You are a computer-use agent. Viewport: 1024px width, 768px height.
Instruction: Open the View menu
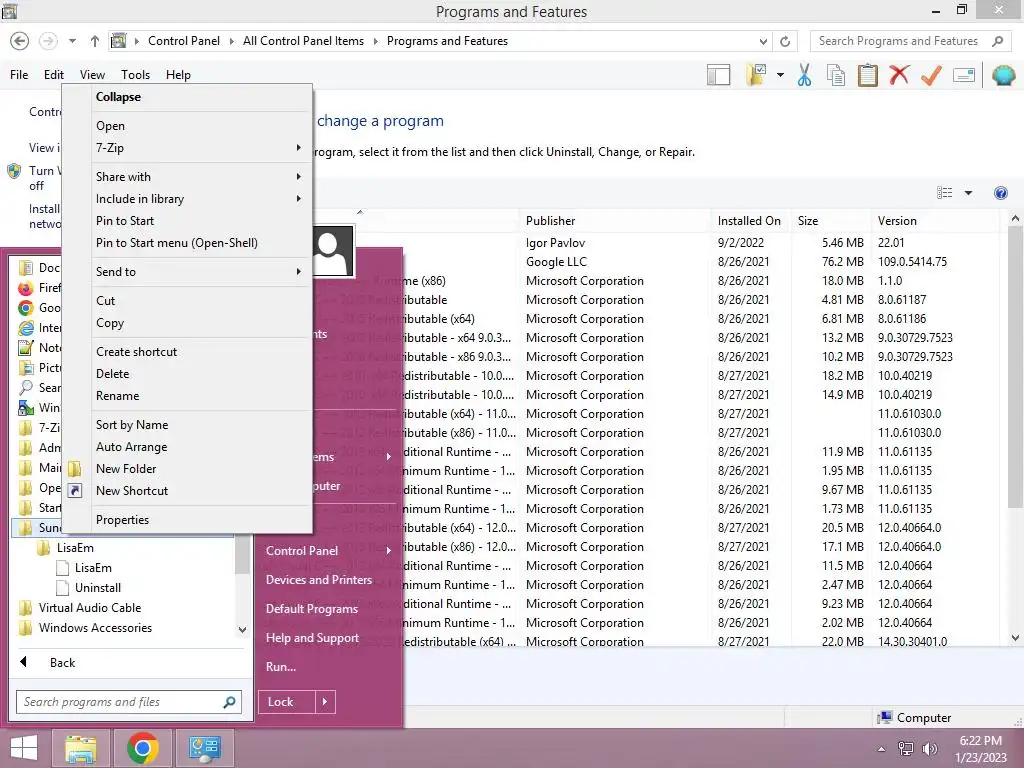[92, 75]
